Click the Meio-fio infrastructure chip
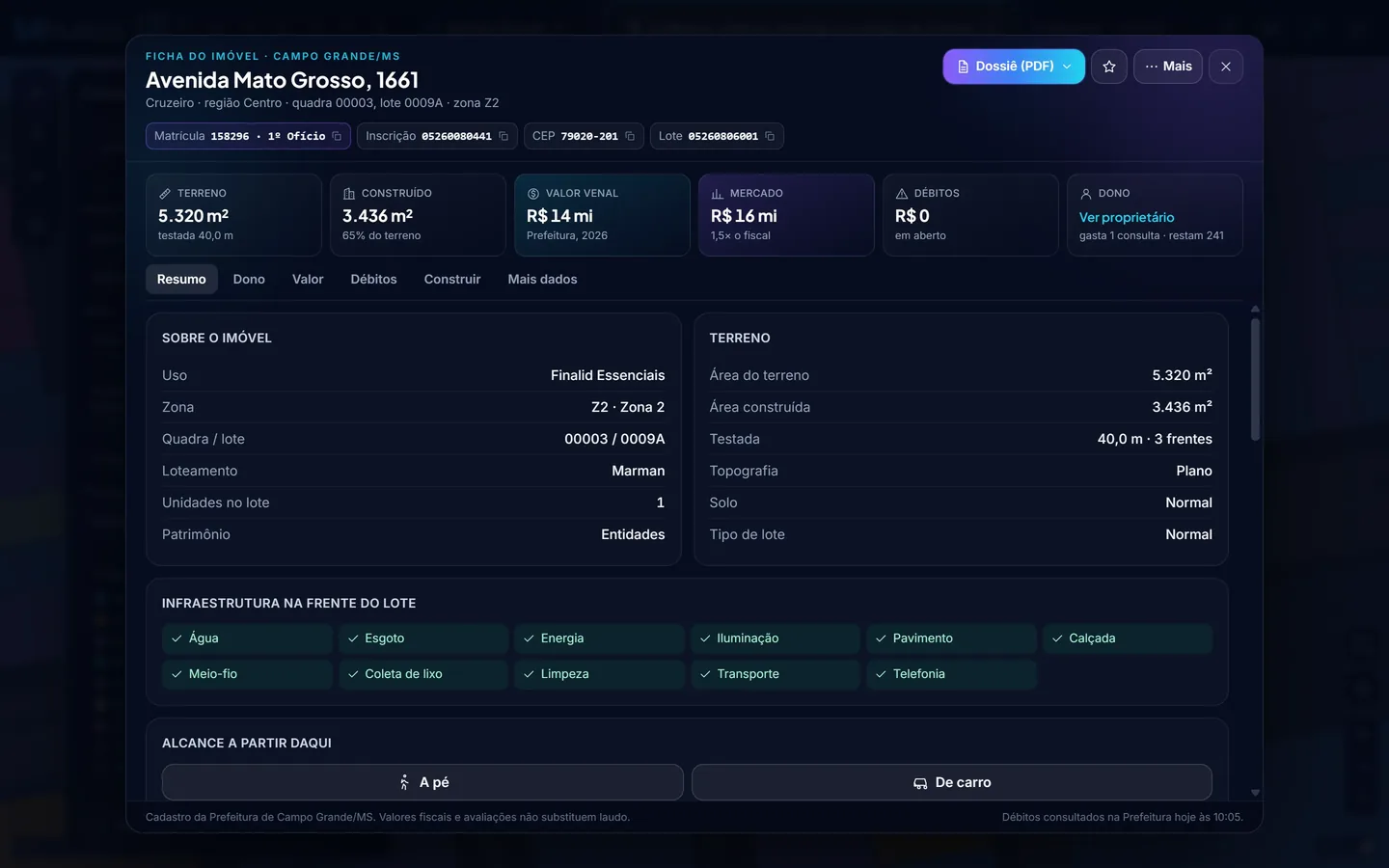This screenshot has height=868, width=1389. (247, 674)
